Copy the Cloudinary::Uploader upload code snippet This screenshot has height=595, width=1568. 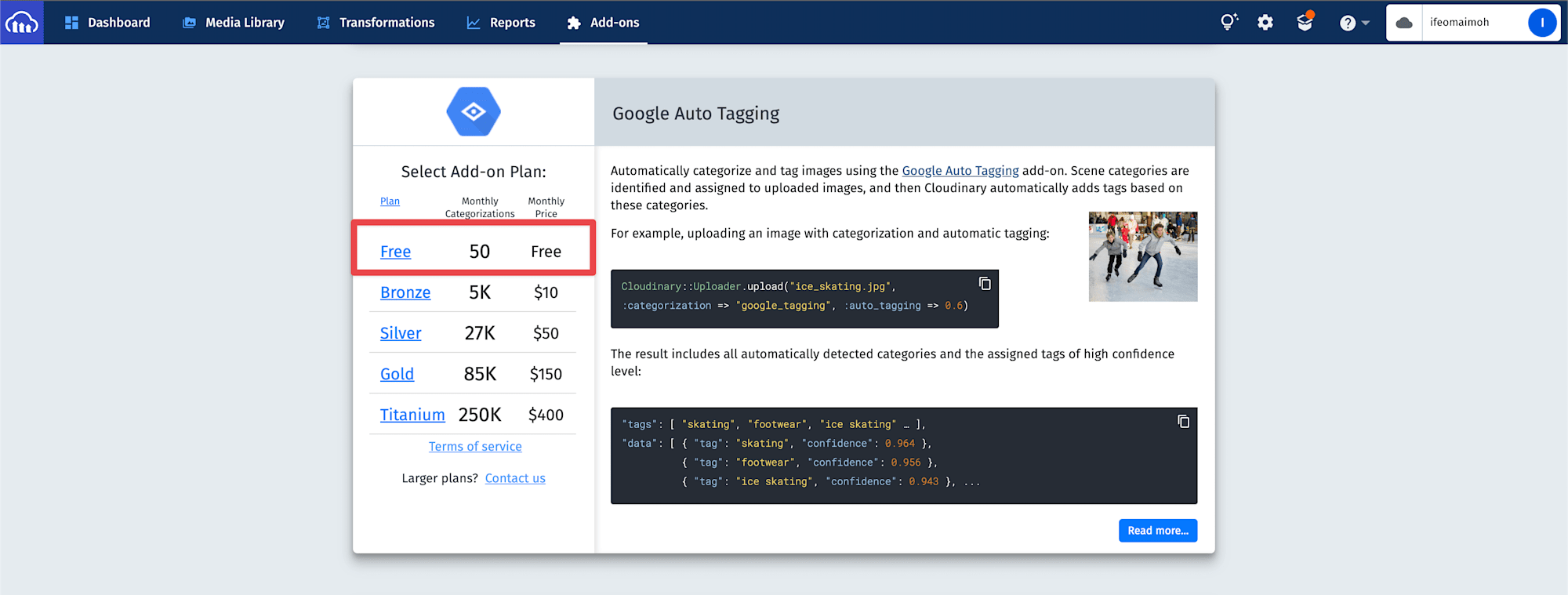point(985,284)
